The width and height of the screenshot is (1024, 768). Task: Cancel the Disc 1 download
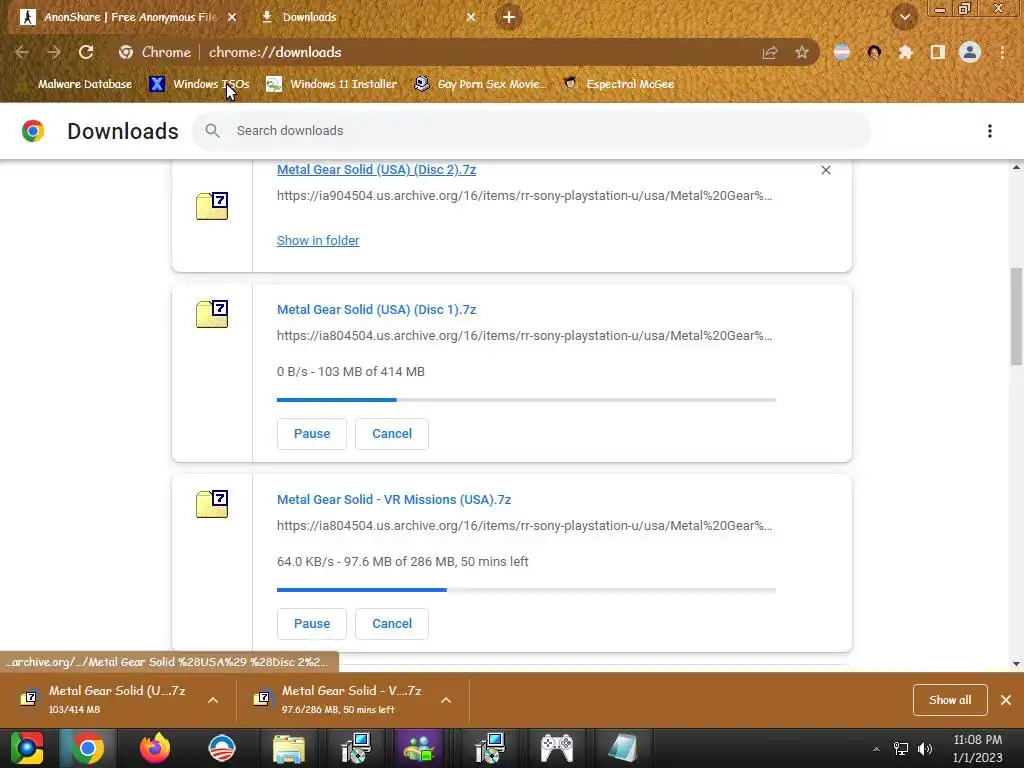click(392, 434)
